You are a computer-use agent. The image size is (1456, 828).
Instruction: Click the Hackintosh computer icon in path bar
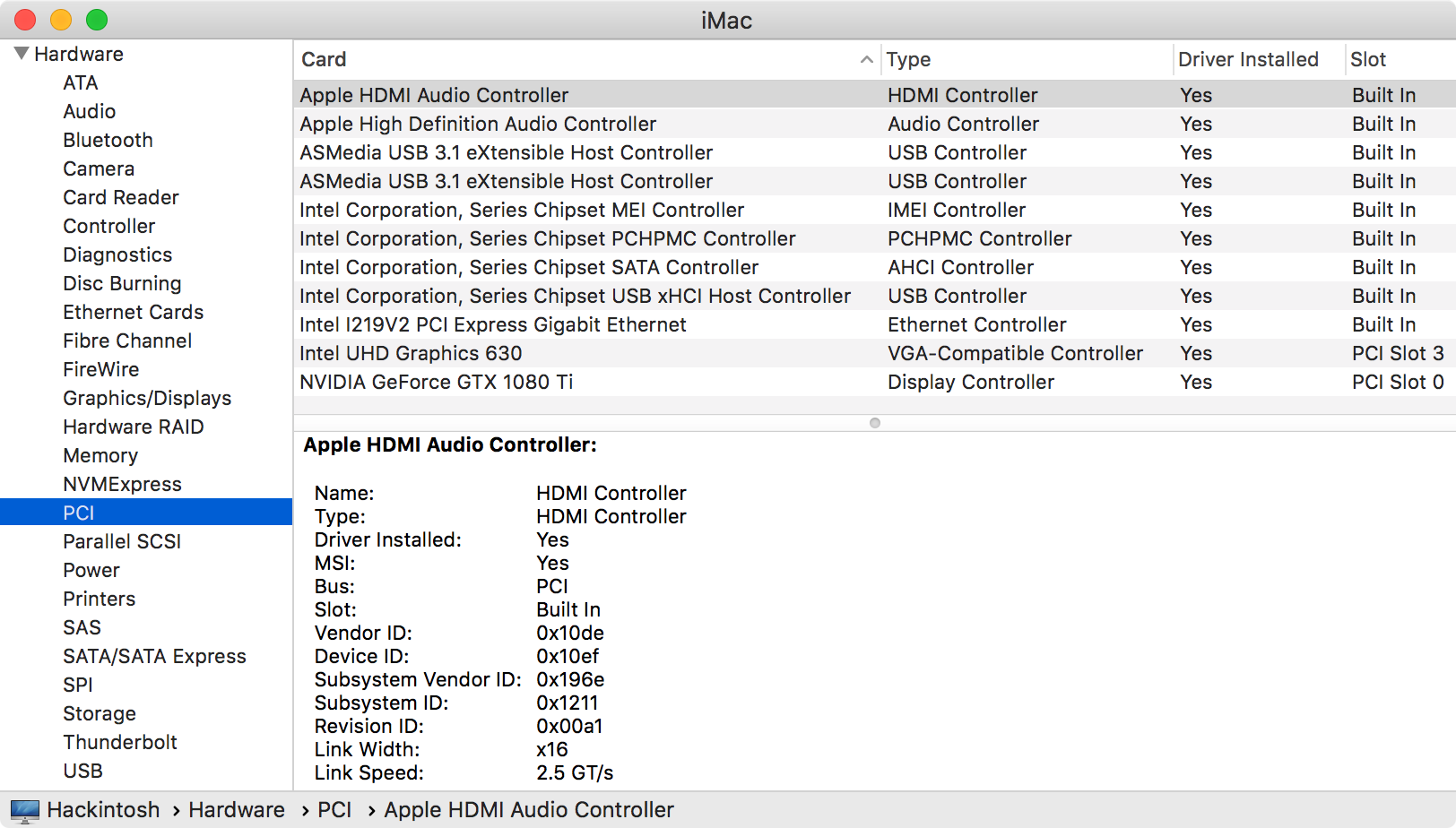tap(24, 810)
